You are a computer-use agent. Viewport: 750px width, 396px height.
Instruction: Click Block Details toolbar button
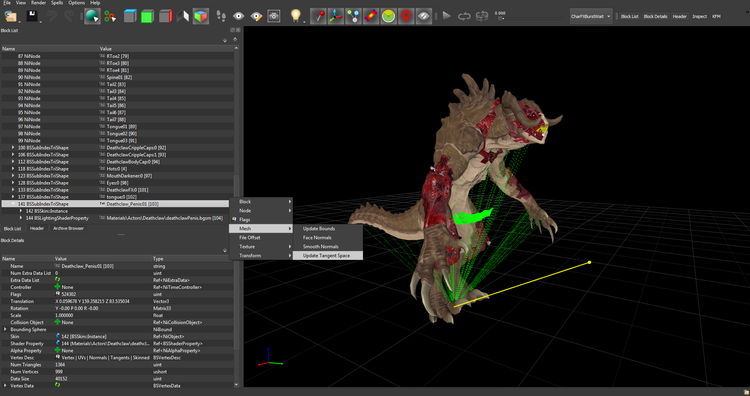click(x=655, y=16)
